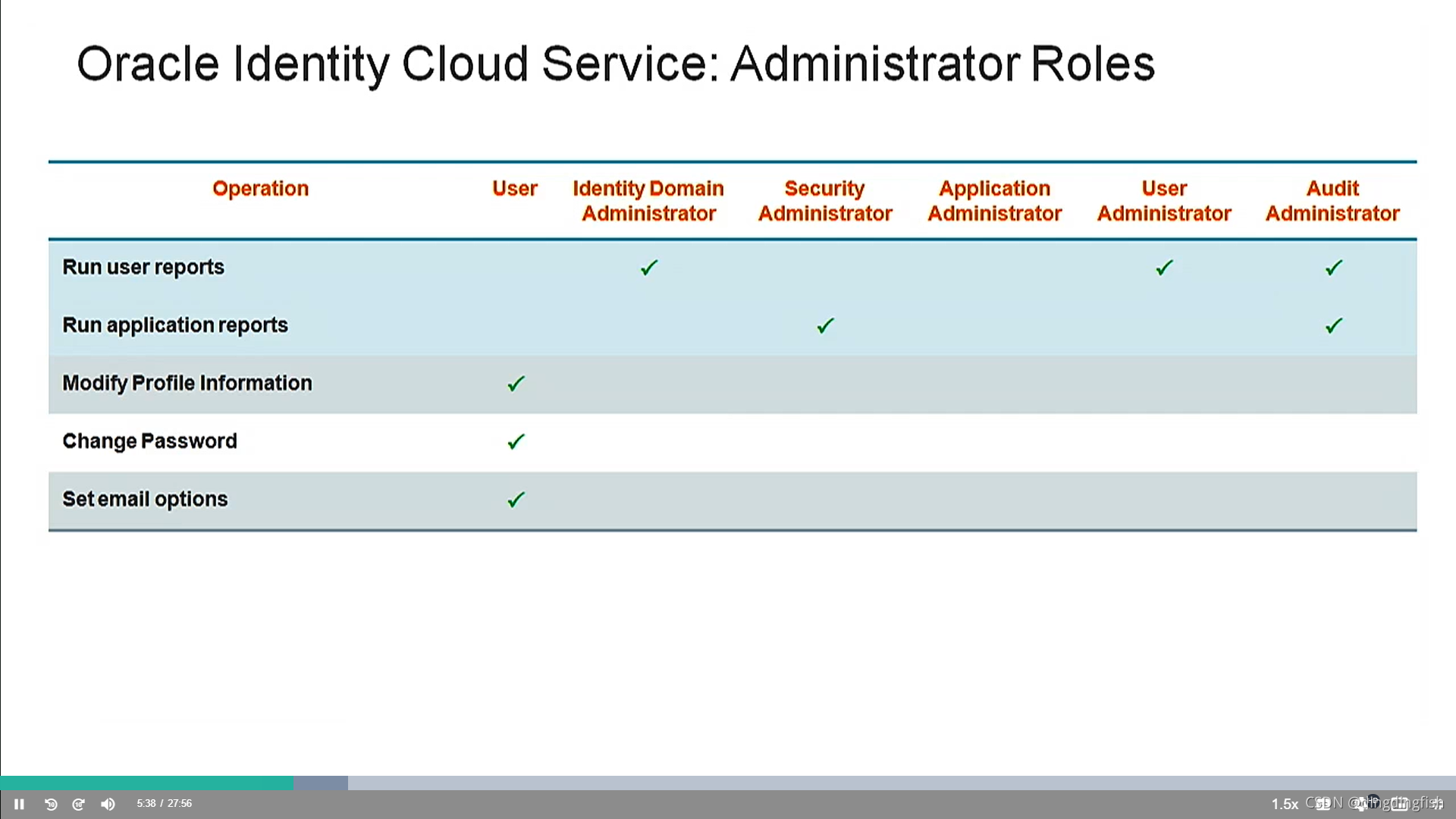Enter fullscreen mode
The image size is (1456, 819).
click(x=1437, y=804)
